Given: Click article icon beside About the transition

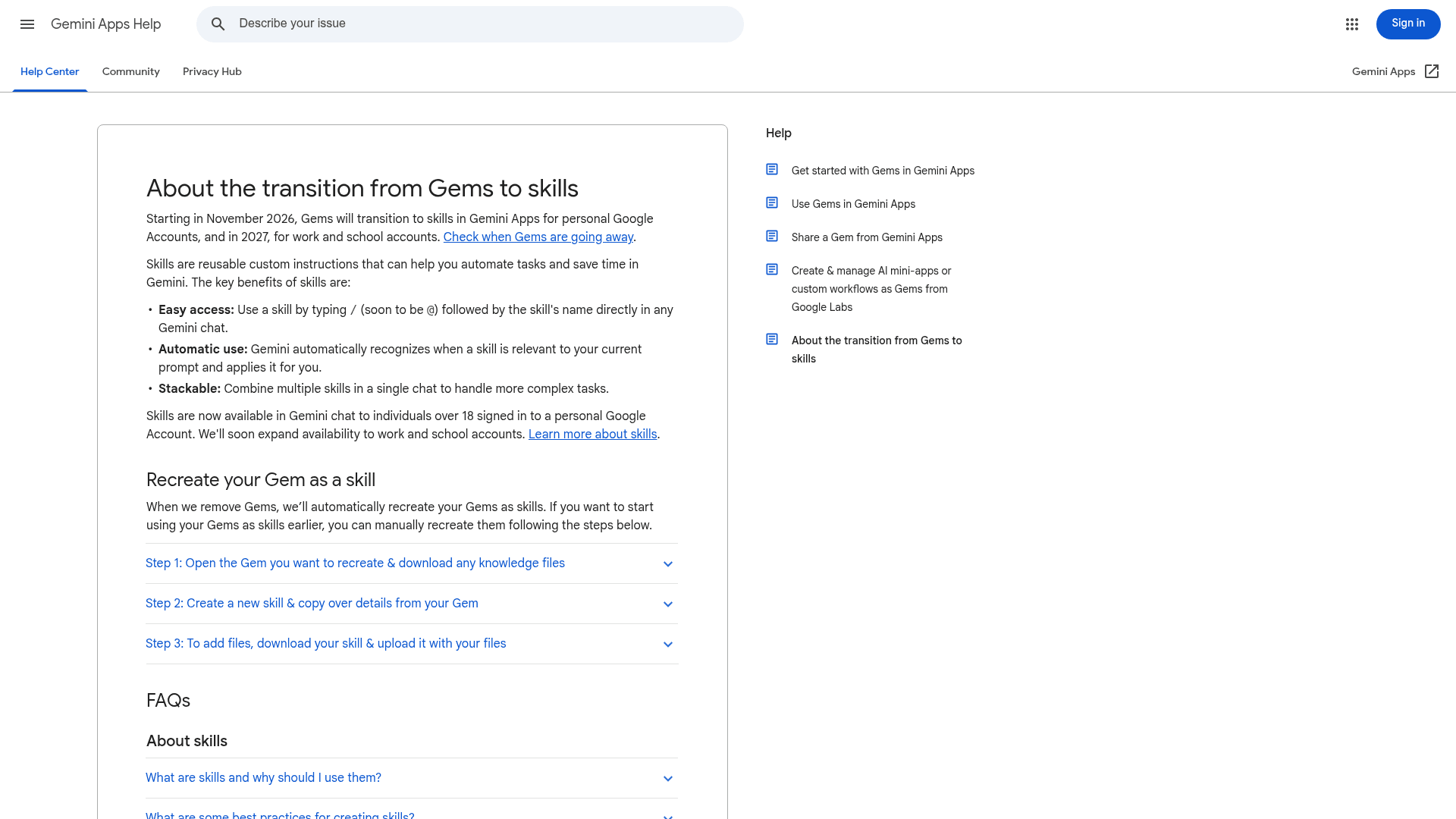Looking at the screenshot, I should click(x=772, y=339).
